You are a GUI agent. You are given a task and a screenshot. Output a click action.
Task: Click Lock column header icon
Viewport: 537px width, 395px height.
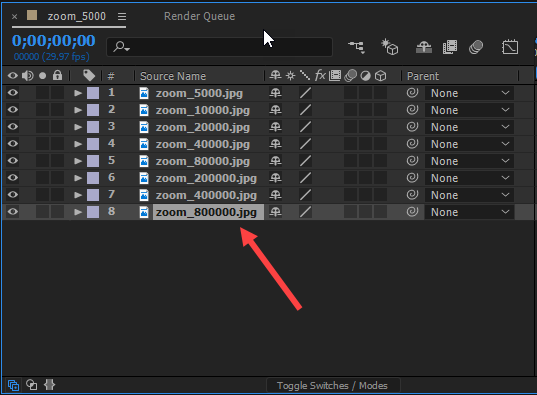58,75
